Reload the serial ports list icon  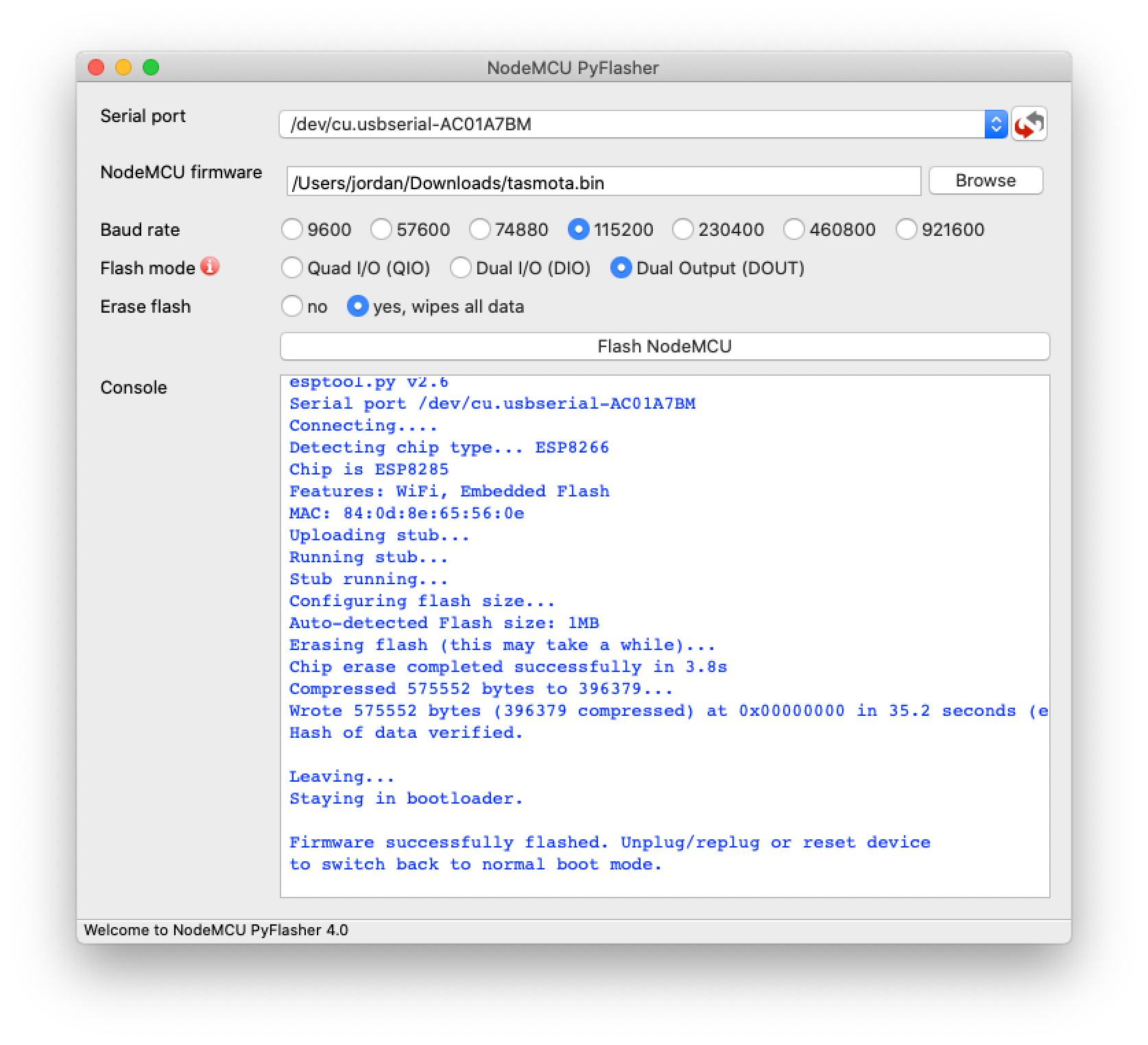(x=1029, y=124)
